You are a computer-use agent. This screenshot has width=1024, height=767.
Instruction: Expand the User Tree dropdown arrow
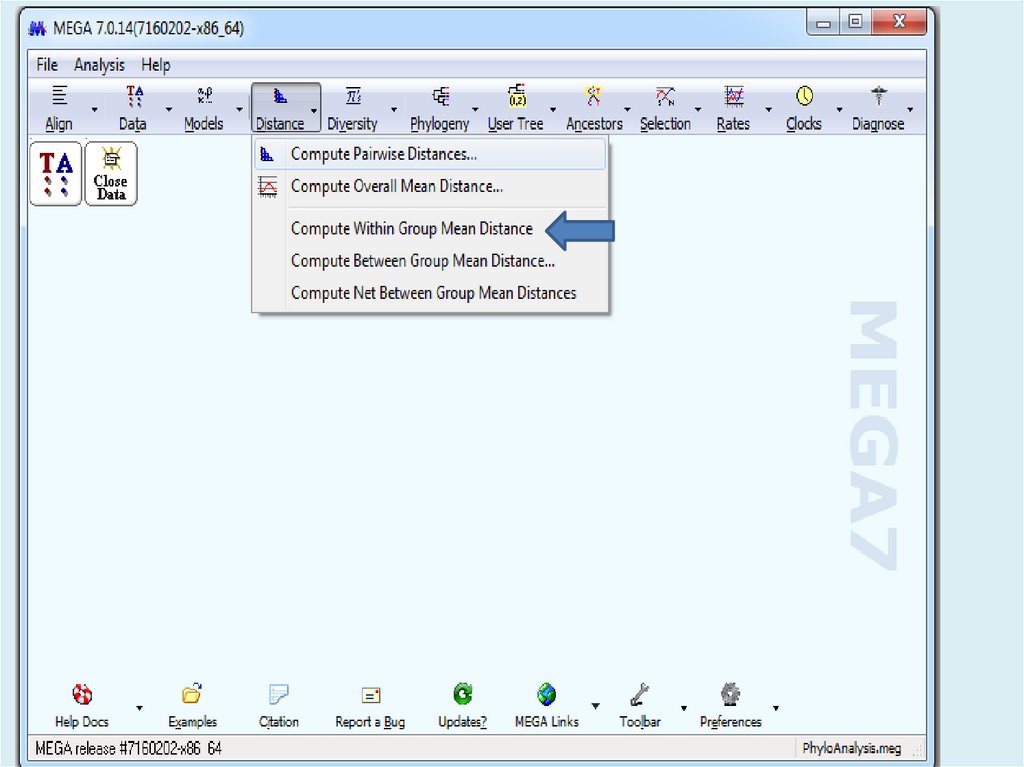pos(553,109)
